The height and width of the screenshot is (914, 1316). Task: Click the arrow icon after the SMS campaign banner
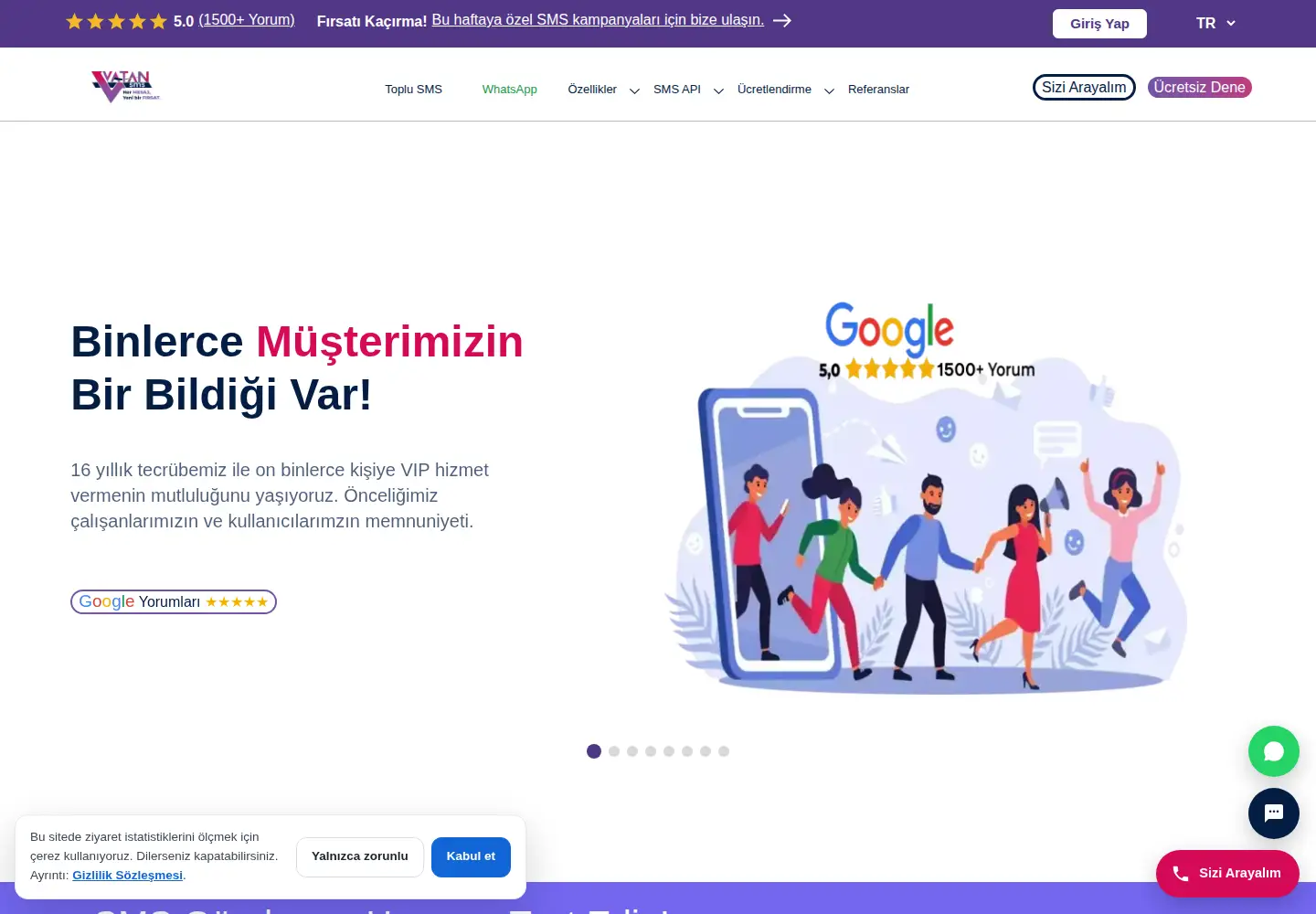coord(782,20)
